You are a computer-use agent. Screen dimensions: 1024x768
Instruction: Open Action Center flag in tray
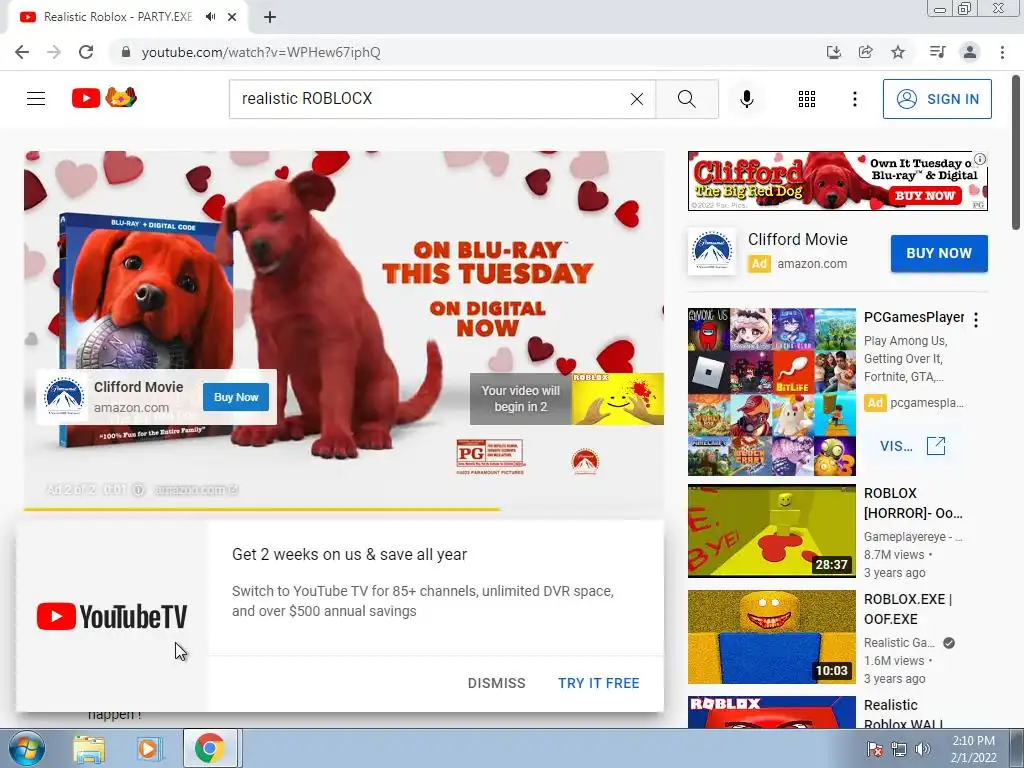click(x=874, y=749)
